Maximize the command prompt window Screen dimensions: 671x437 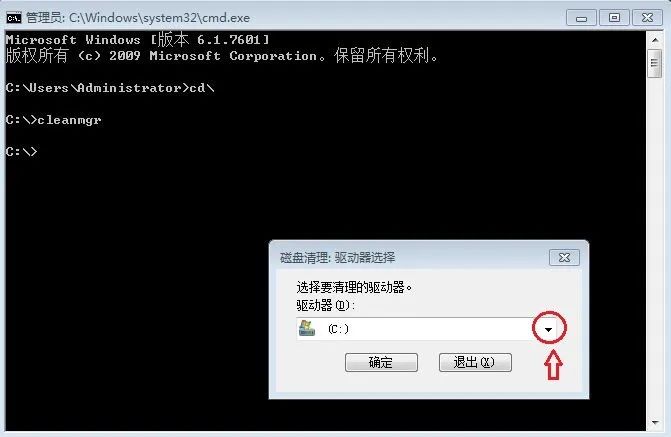pyautogui.click(x=614, y=18)
